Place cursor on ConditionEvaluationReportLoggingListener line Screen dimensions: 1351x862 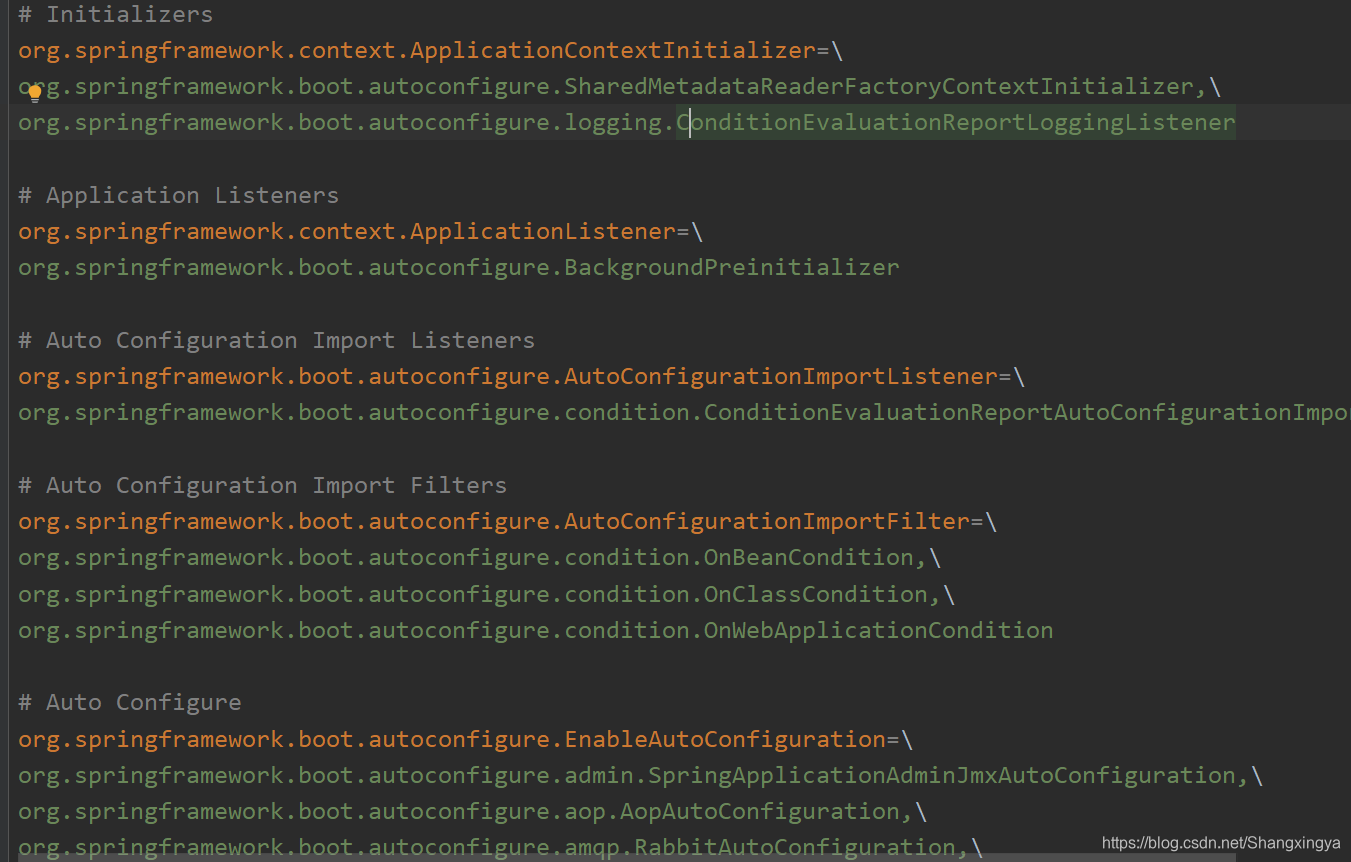coord(627,123)
